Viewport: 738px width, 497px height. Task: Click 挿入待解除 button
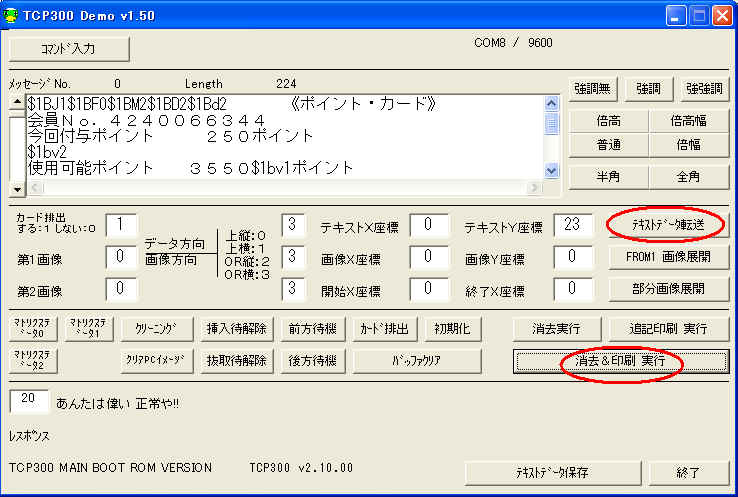(x=237, y=329)
